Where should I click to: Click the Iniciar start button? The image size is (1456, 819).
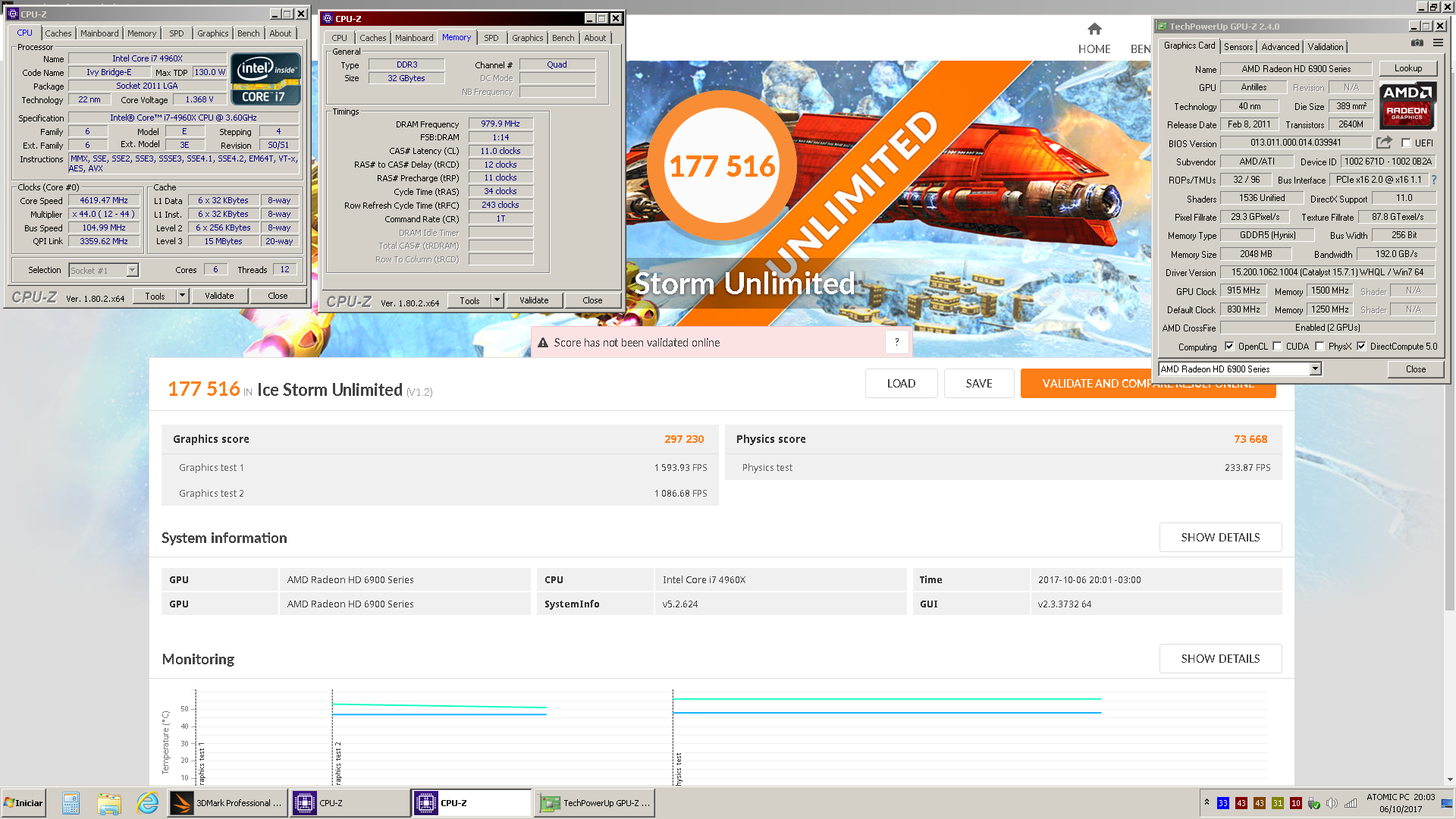pyautogui.click(x=24, y=803)
